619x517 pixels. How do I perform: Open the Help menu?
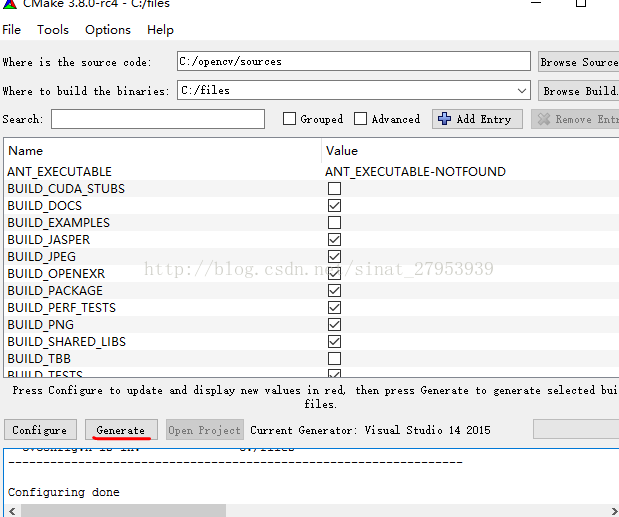pyautogui.click(x=160, y=30)
